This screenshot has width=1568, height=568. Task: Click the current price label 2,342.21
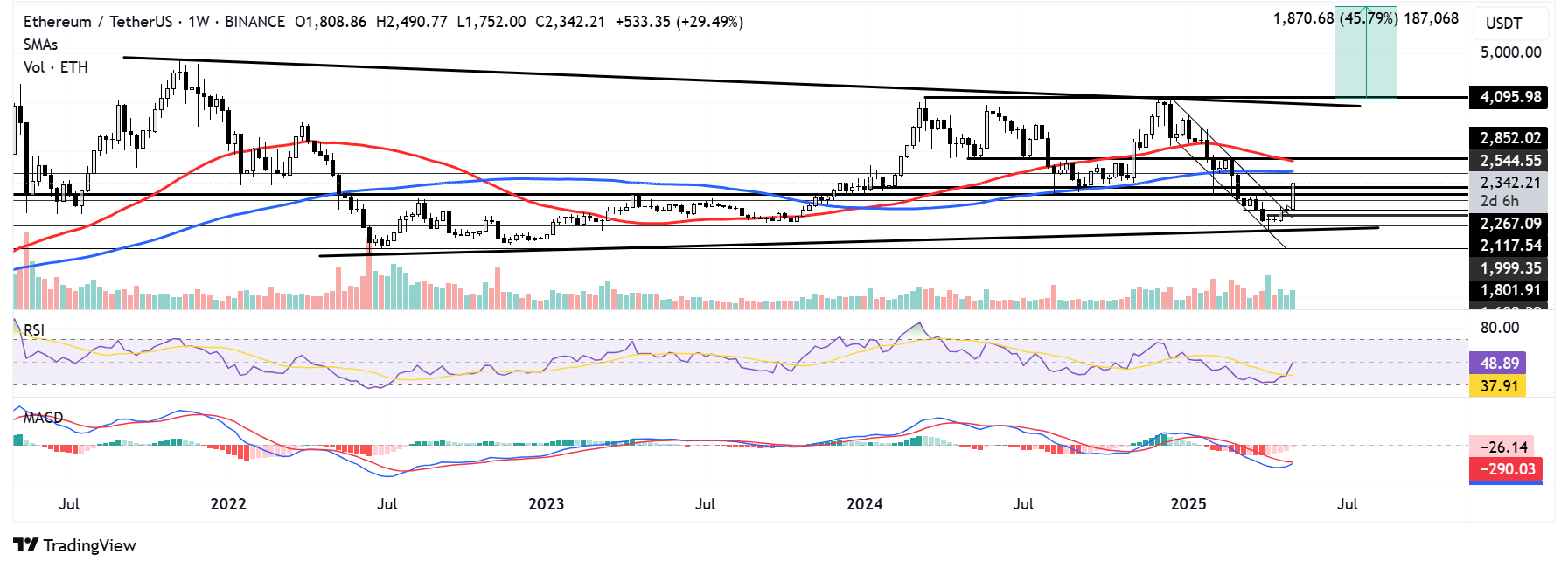tap(1509, 183)
